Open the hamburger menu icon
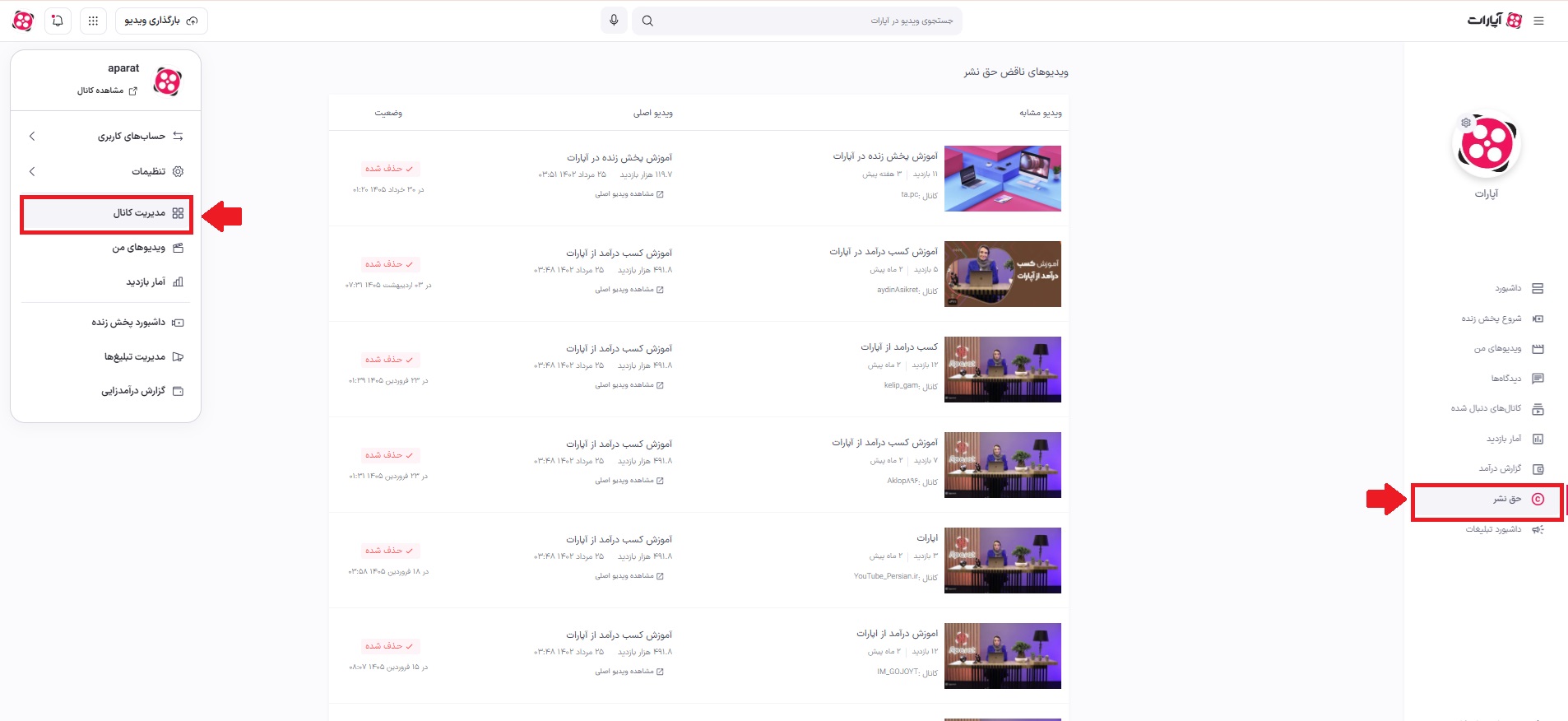 tap(1538, 21)
